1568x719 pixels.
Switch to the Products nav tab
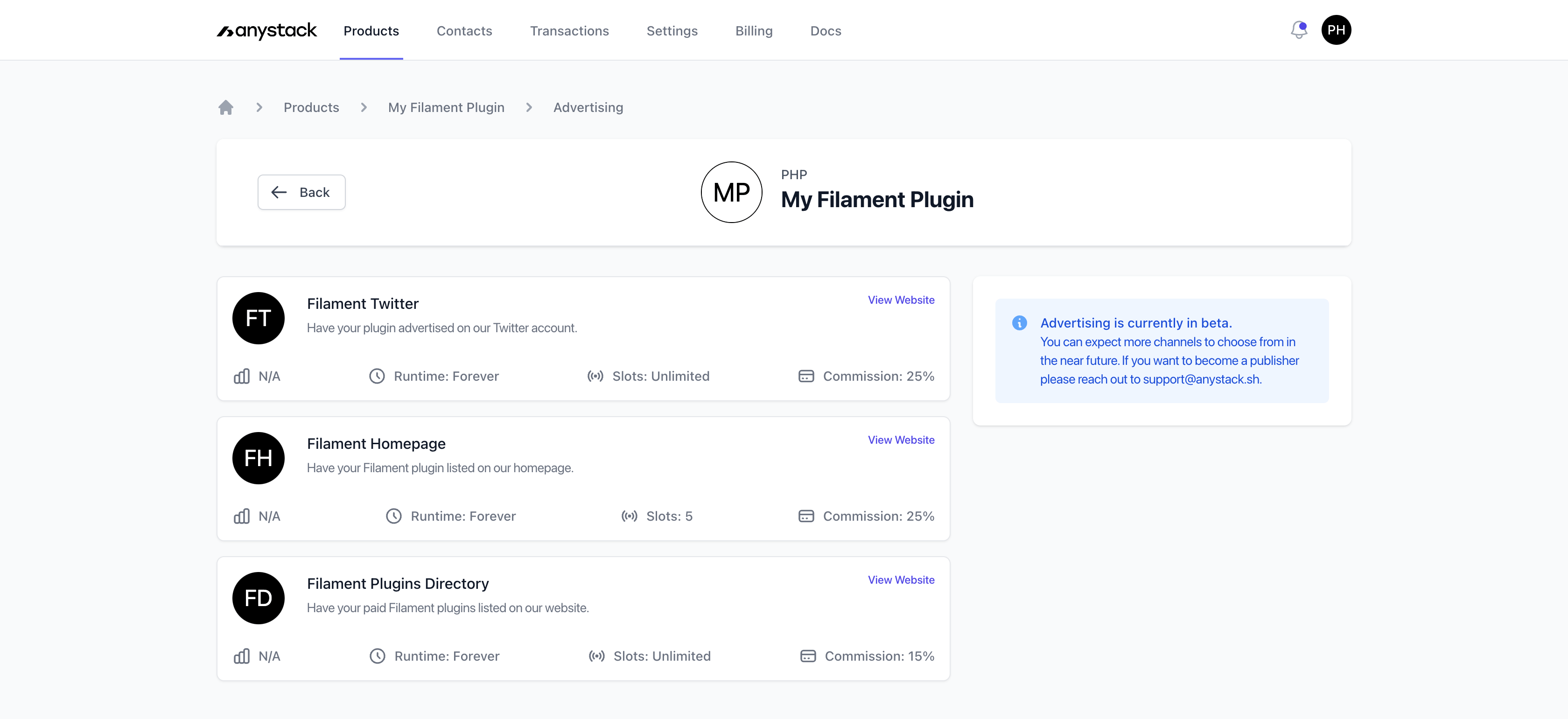point(371,31)
